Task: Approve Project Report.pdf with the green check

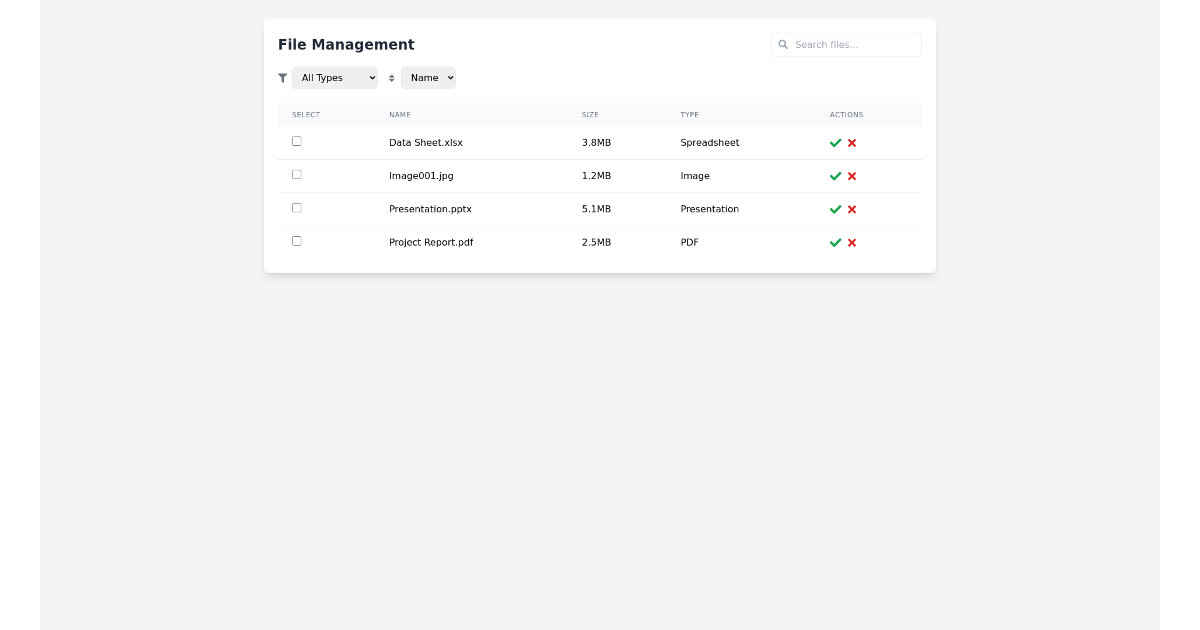Action: tap(835, 242)
